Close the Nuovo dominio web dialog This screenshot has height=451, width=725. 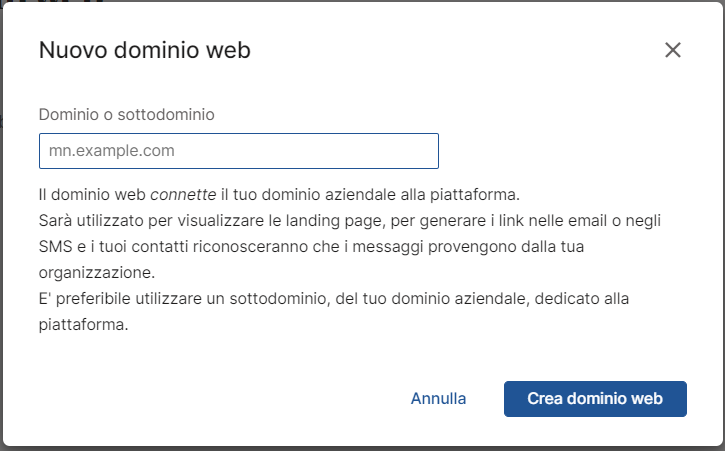[x=673, y=50]
